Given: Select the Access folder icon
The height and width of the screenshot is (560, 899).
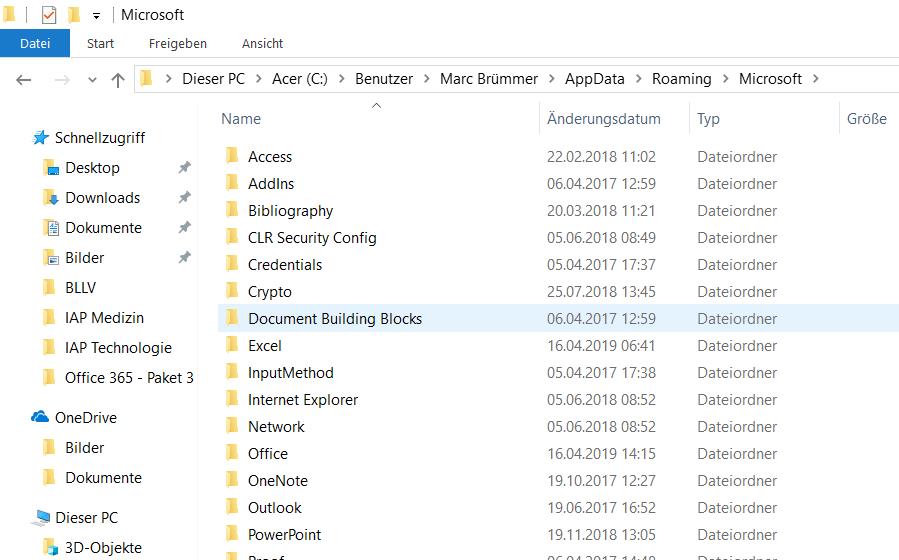Looking at the screenshot, I should click(232, 156).
